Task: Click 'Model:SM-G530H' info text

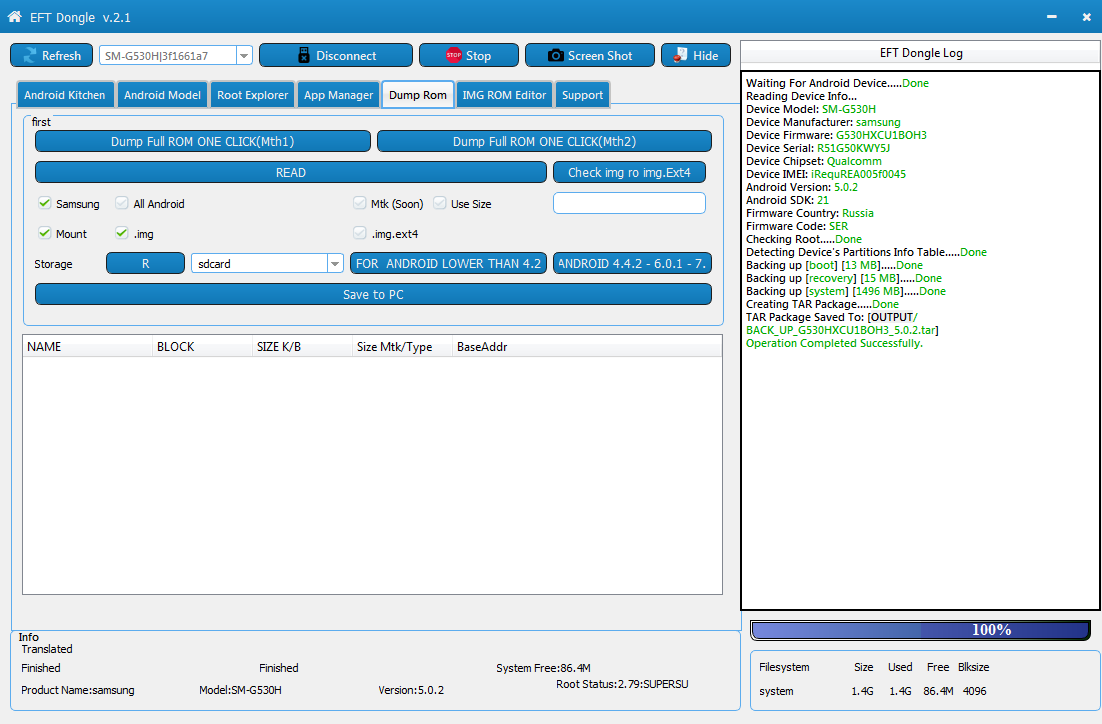Action: (x=240, y=690)
